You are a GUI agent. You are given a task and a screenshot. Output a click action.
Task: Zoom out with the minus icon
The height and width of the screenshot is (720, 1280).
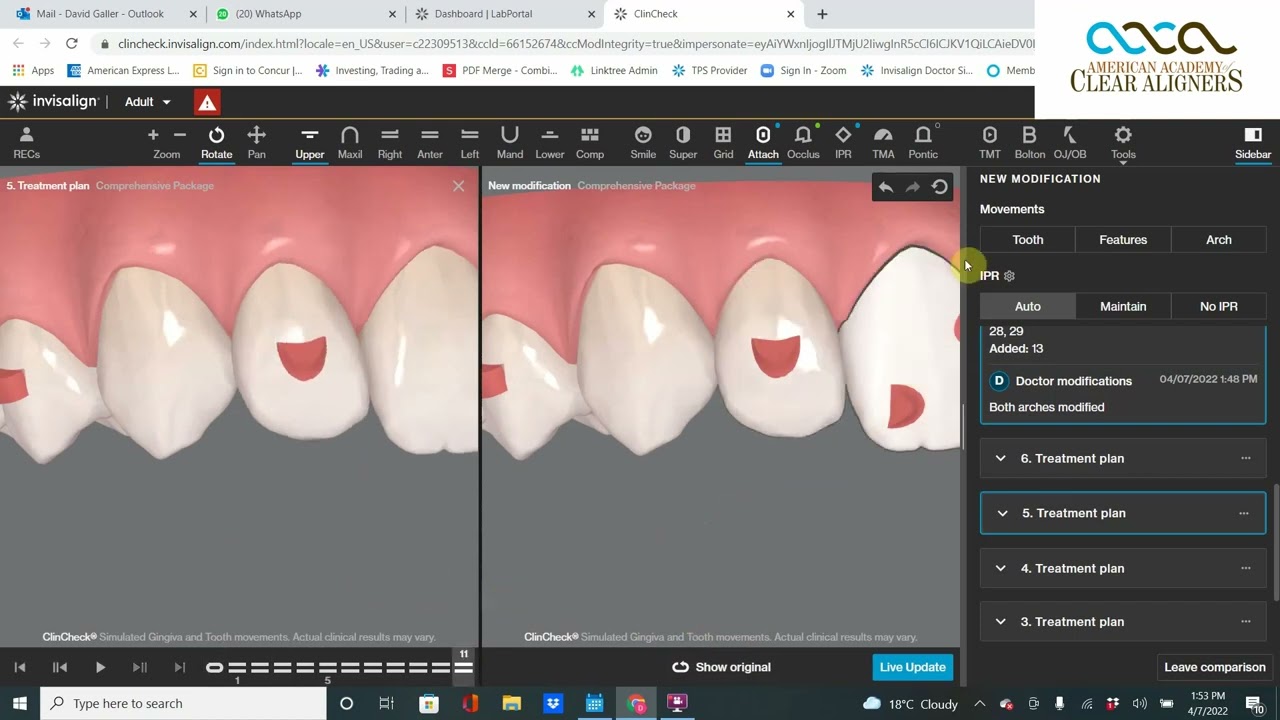tap(180, 135)
